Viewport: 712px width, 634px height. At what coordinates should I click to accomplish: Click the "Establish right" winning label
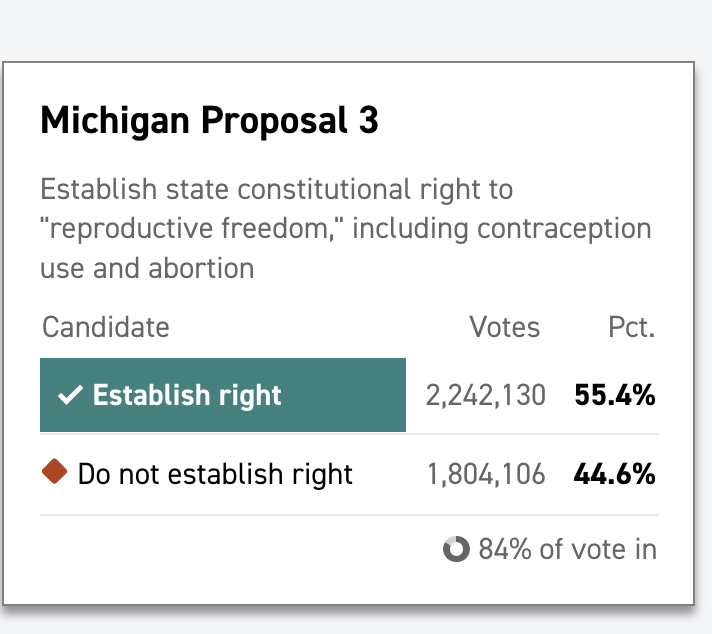(187, 396)
